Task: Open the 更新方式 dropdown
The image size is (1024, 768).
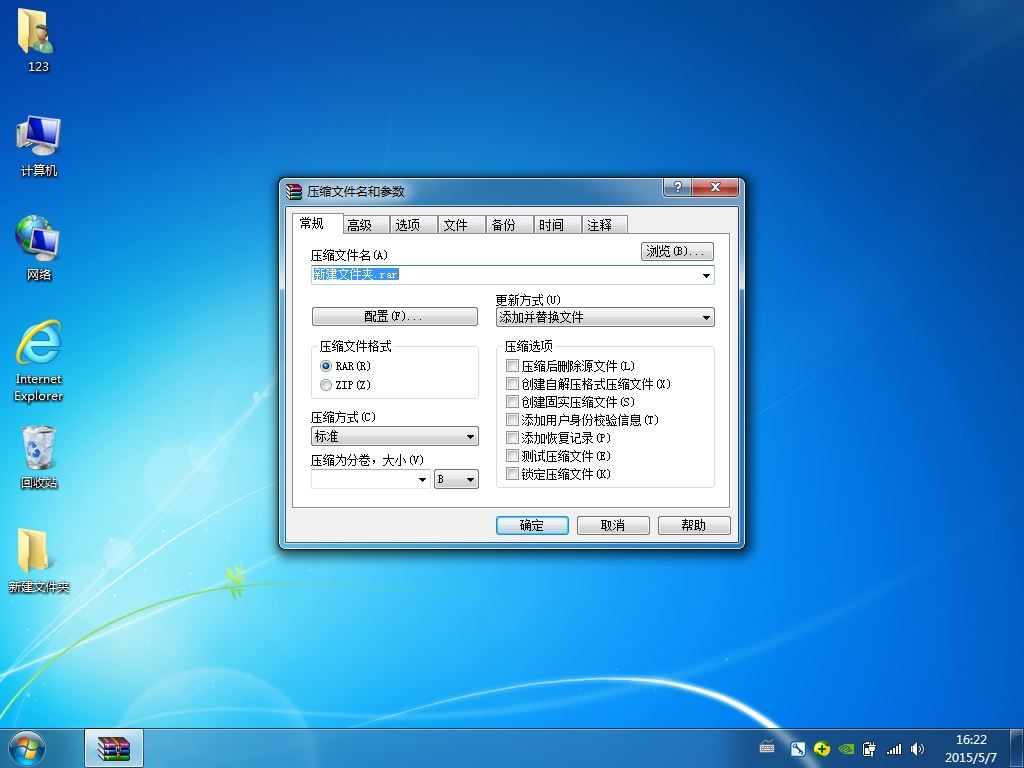Action: [605, 317]
